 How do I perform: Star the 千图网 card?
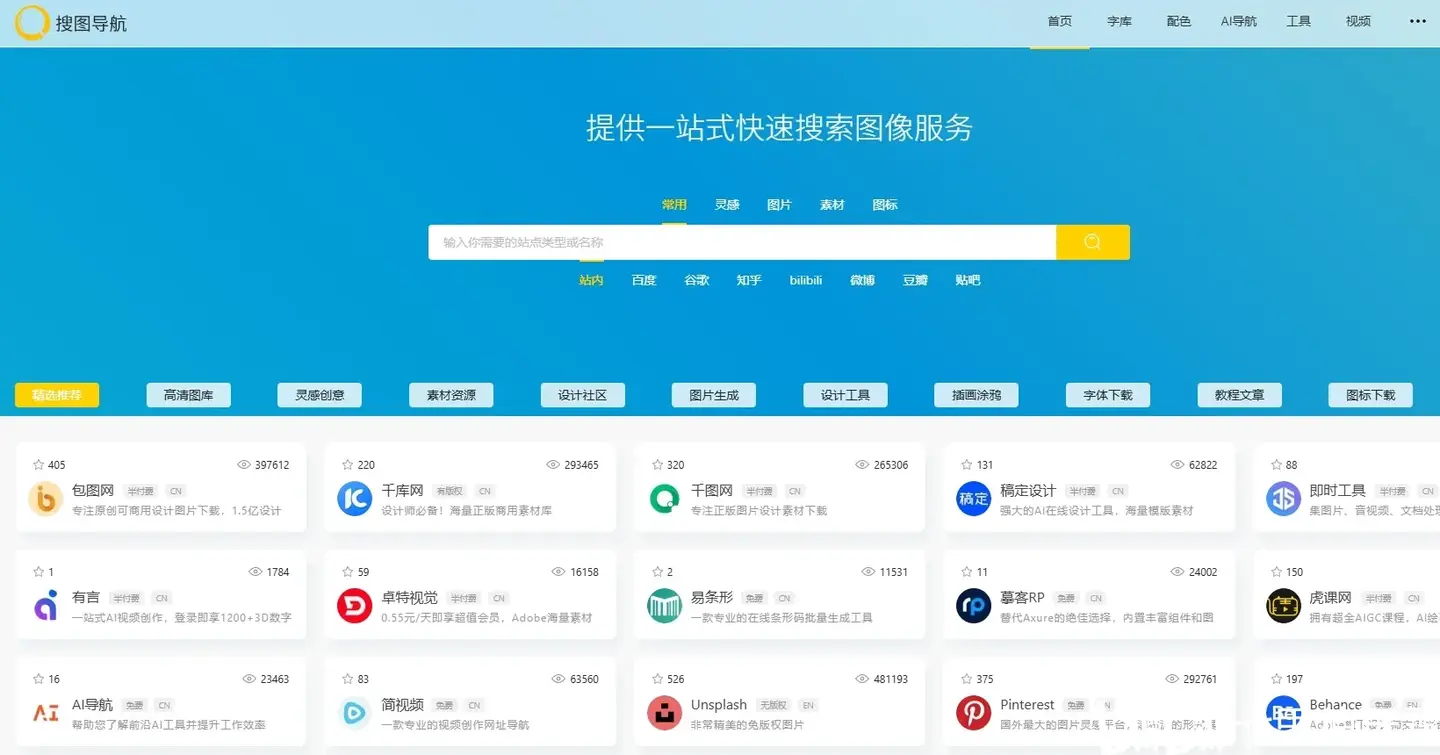pos(658,465)
